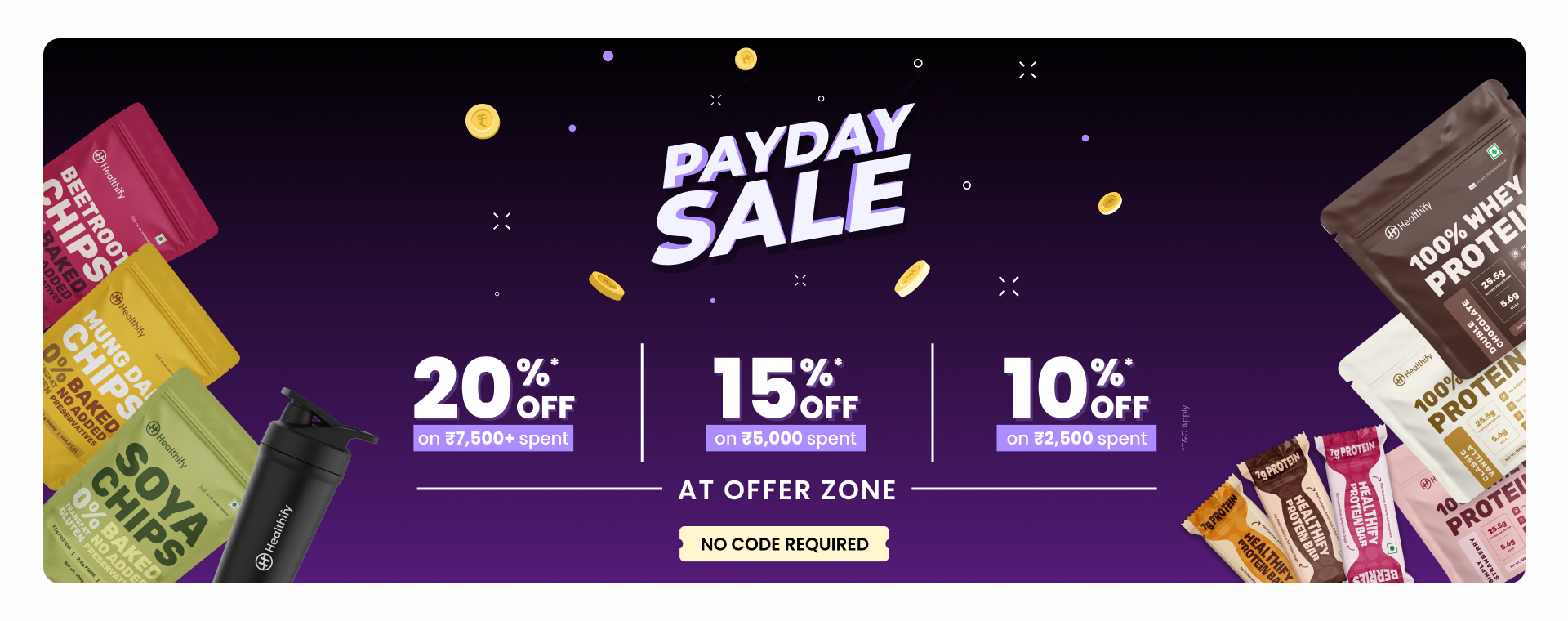This screenshot has height=621, width=1568.
Task: Open the At Offer Zone text
Action: 786,490
